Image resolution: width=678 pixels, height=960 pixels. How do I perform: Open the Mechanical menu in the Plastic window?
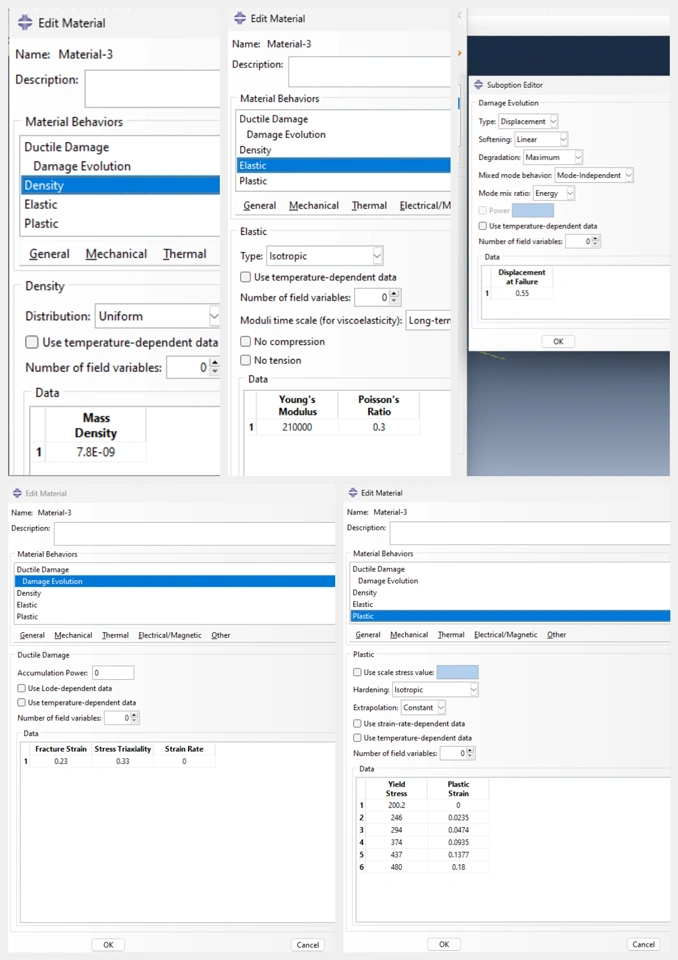click(x=409, y=635)
